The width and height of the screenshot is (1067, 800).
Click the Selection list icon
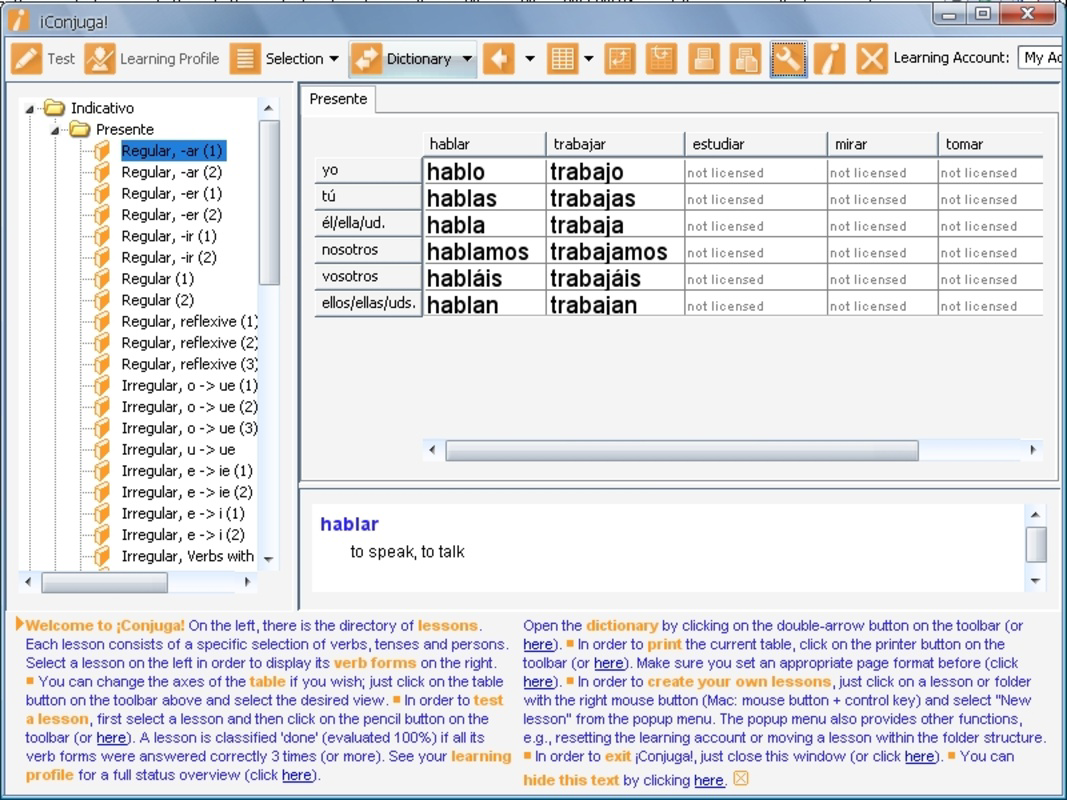coord(245,59)
